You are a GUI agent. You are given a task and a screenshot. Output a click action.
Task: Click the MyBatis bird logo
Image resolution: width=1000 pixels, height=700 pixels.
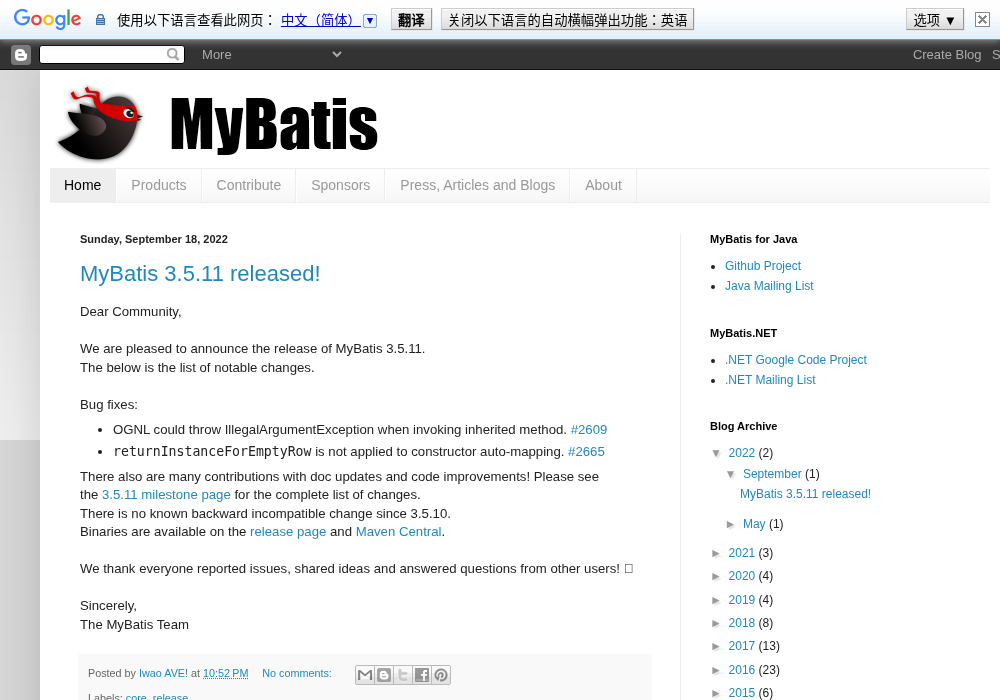pos(100,123)
